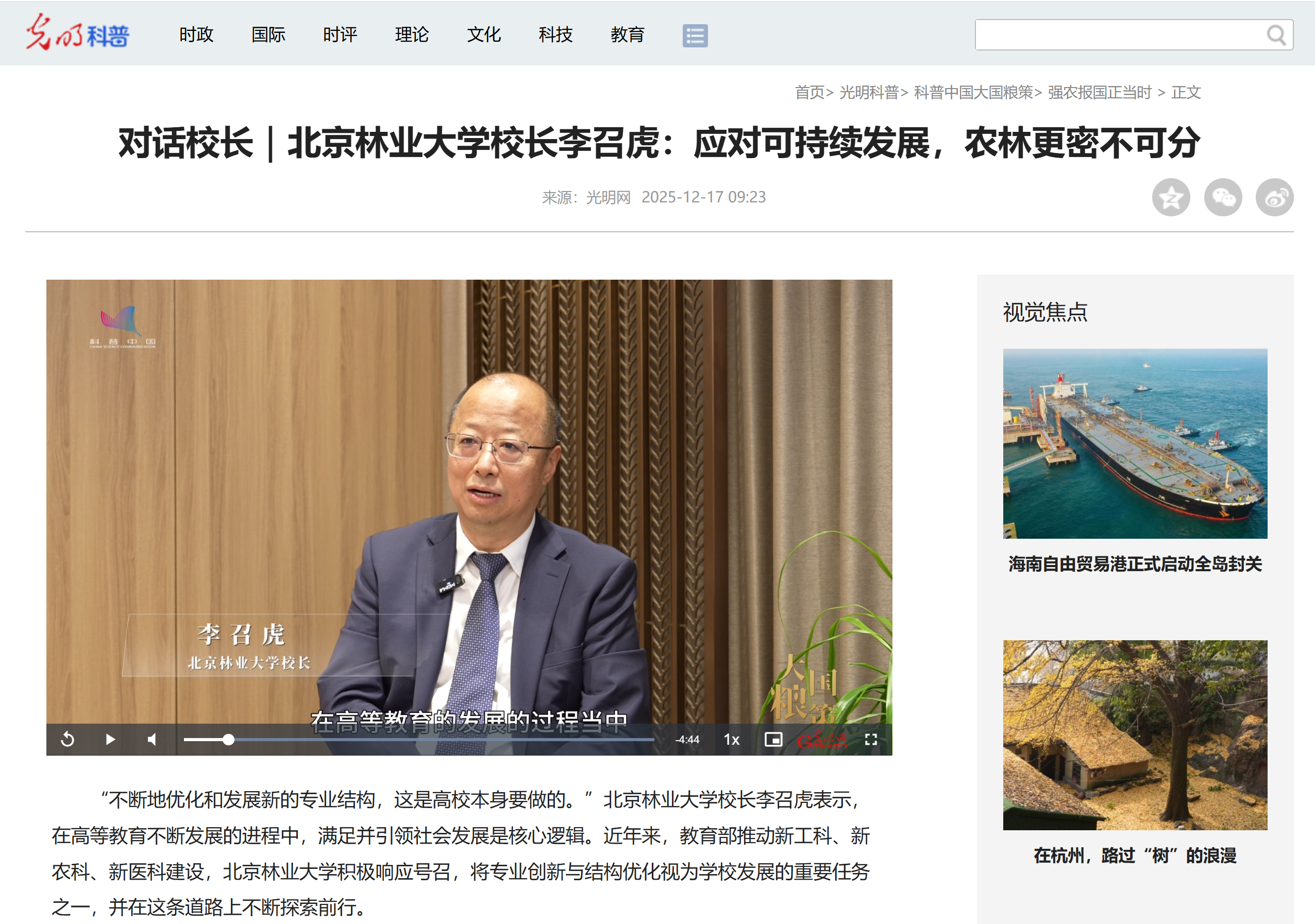The width and height of the screenshot is (1315, 924).
Task: Switch to the 文化 section in the navbar
Action: click(x=484, y=35)
